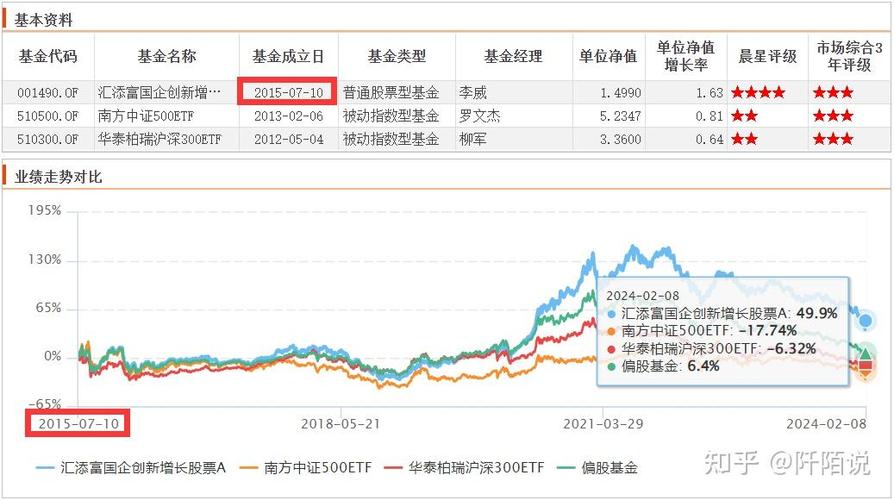Click the 基本资料 section heading
The height and width of the screenshot is (500, 894).
[43, 21]
